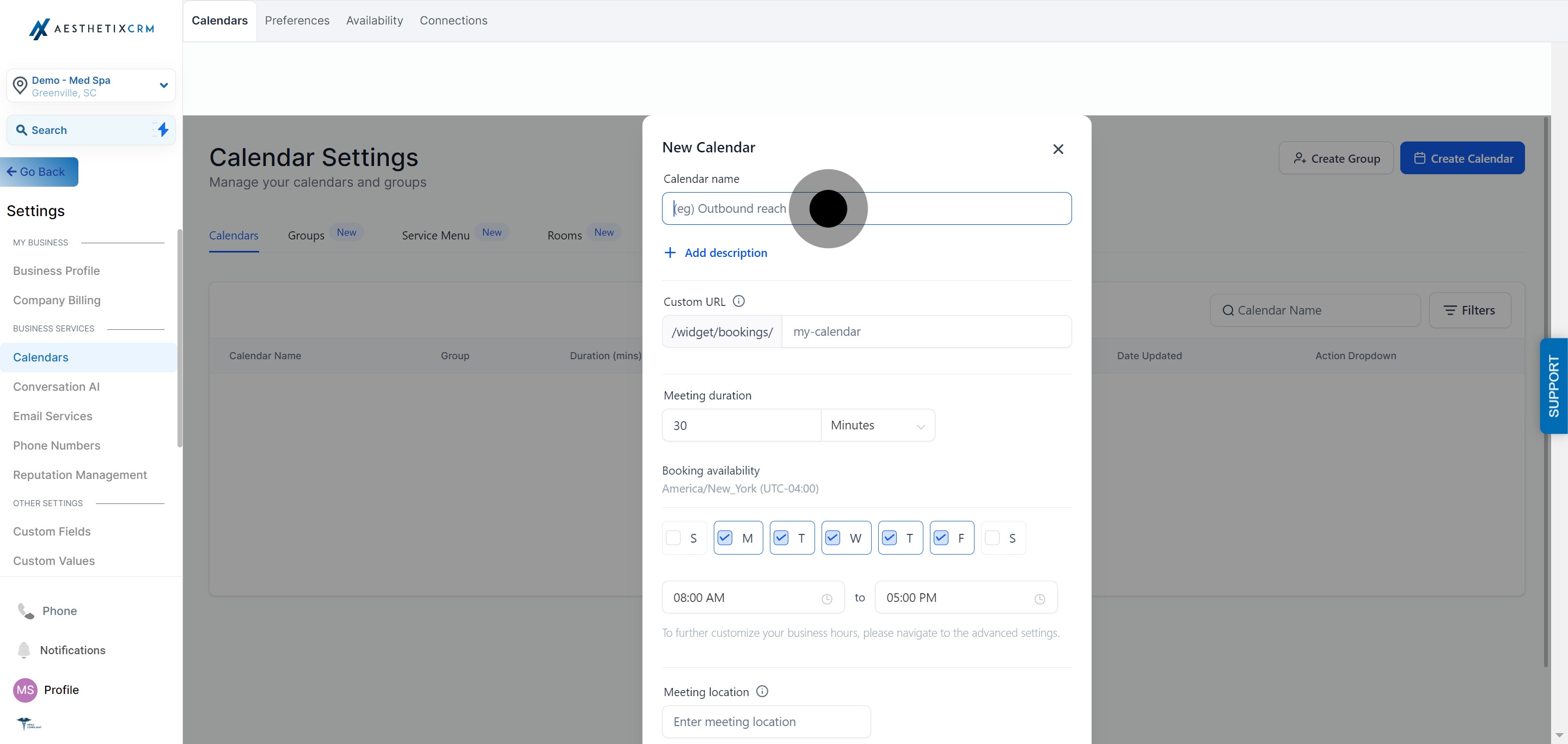This screenshot has width=1568, height=744.
Task: Switch to the Preferences tab
Action: (297, 21)
